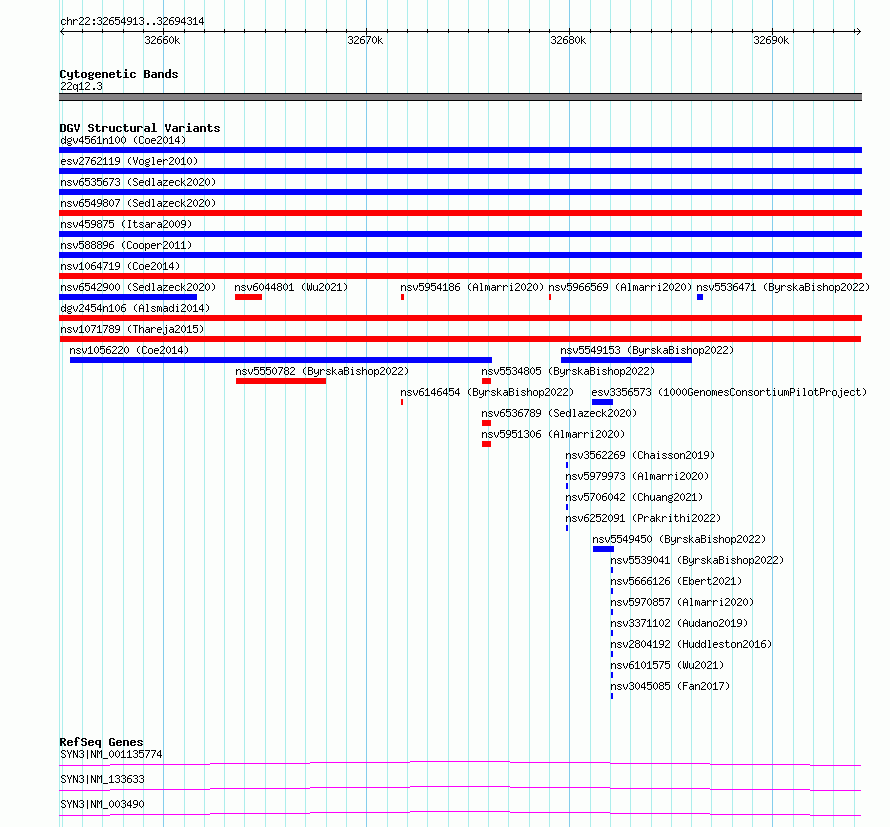The image size is (890, 827).
Task: Select the nsv5549153 (ByrskaBishop2022) blue bar
Action: coord(626,360)
